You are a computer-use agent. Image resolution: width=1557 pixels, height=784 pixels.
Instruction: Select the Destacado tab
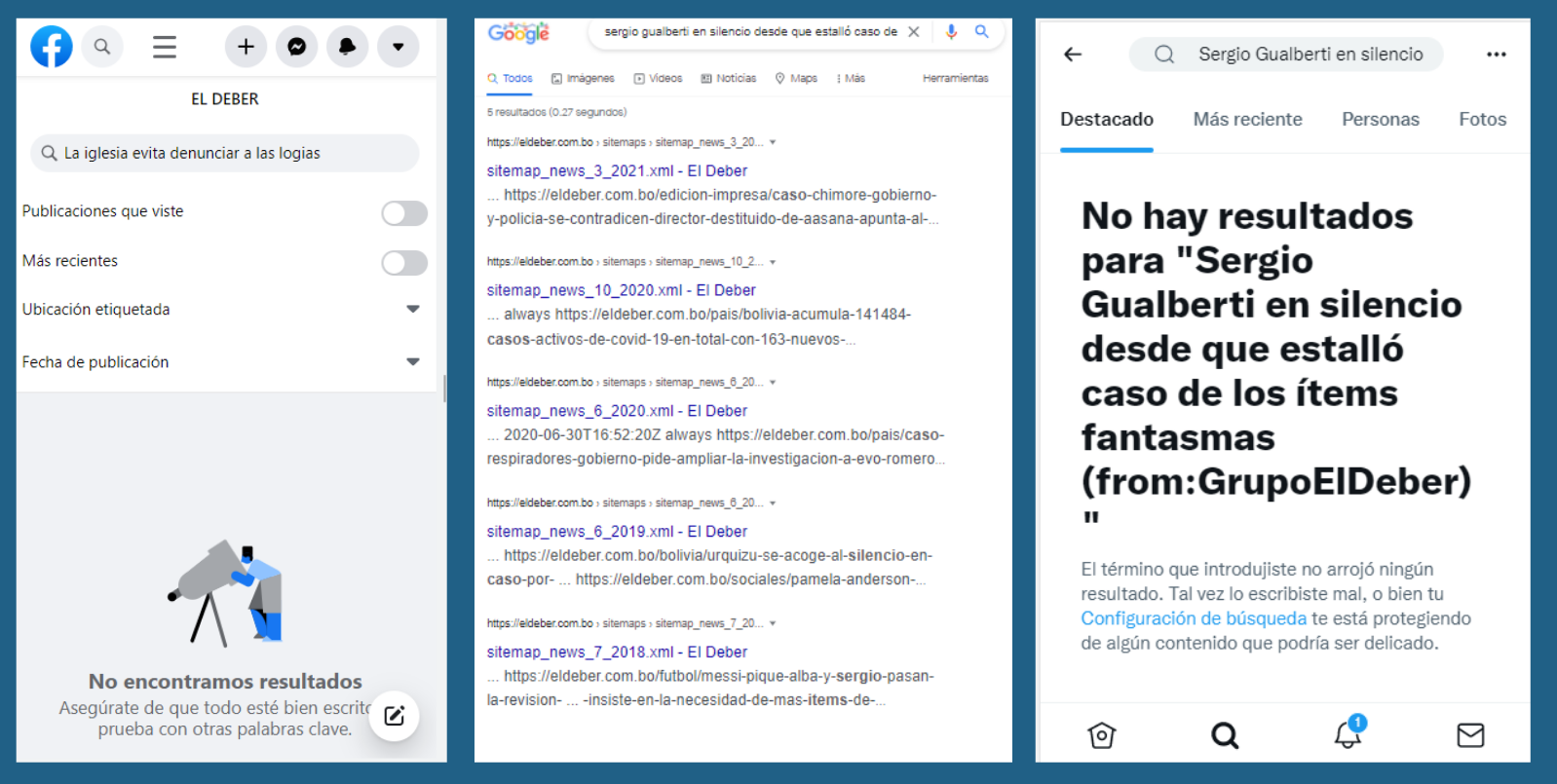[1107, 120]
